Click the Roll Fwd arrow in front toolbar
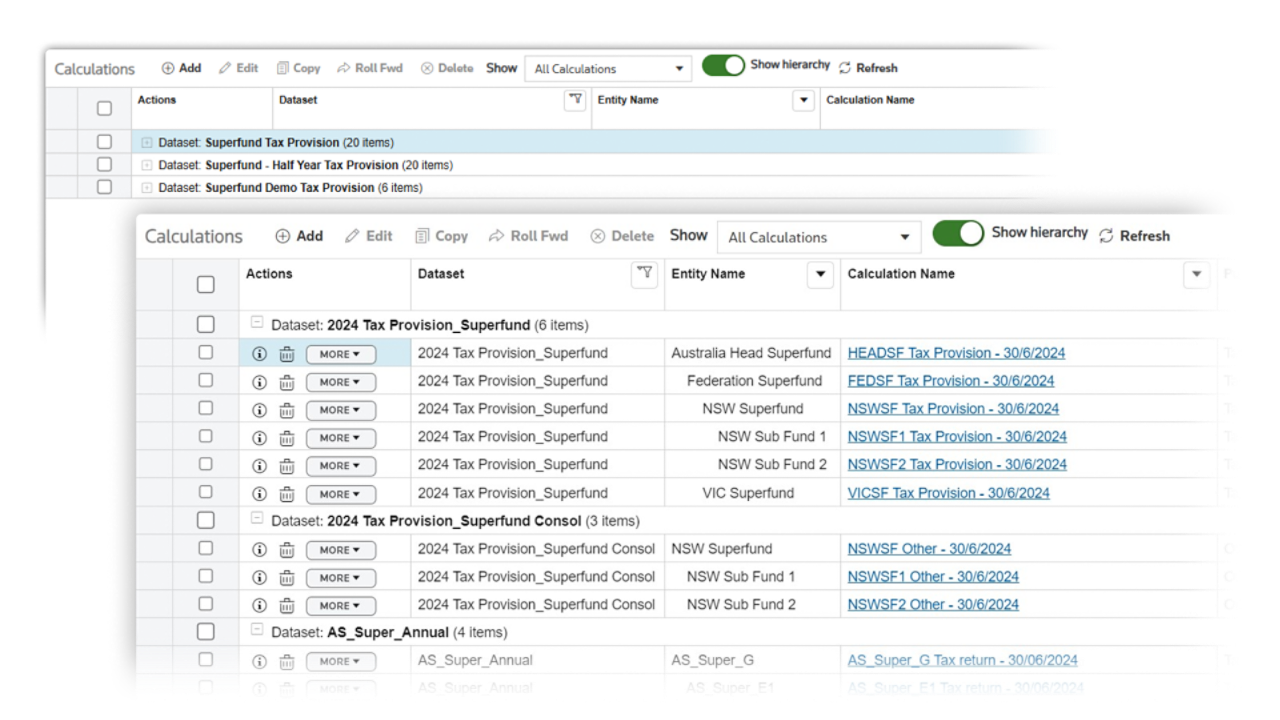Viewport: 1280px width, 720px height. (x=496, y=236)
